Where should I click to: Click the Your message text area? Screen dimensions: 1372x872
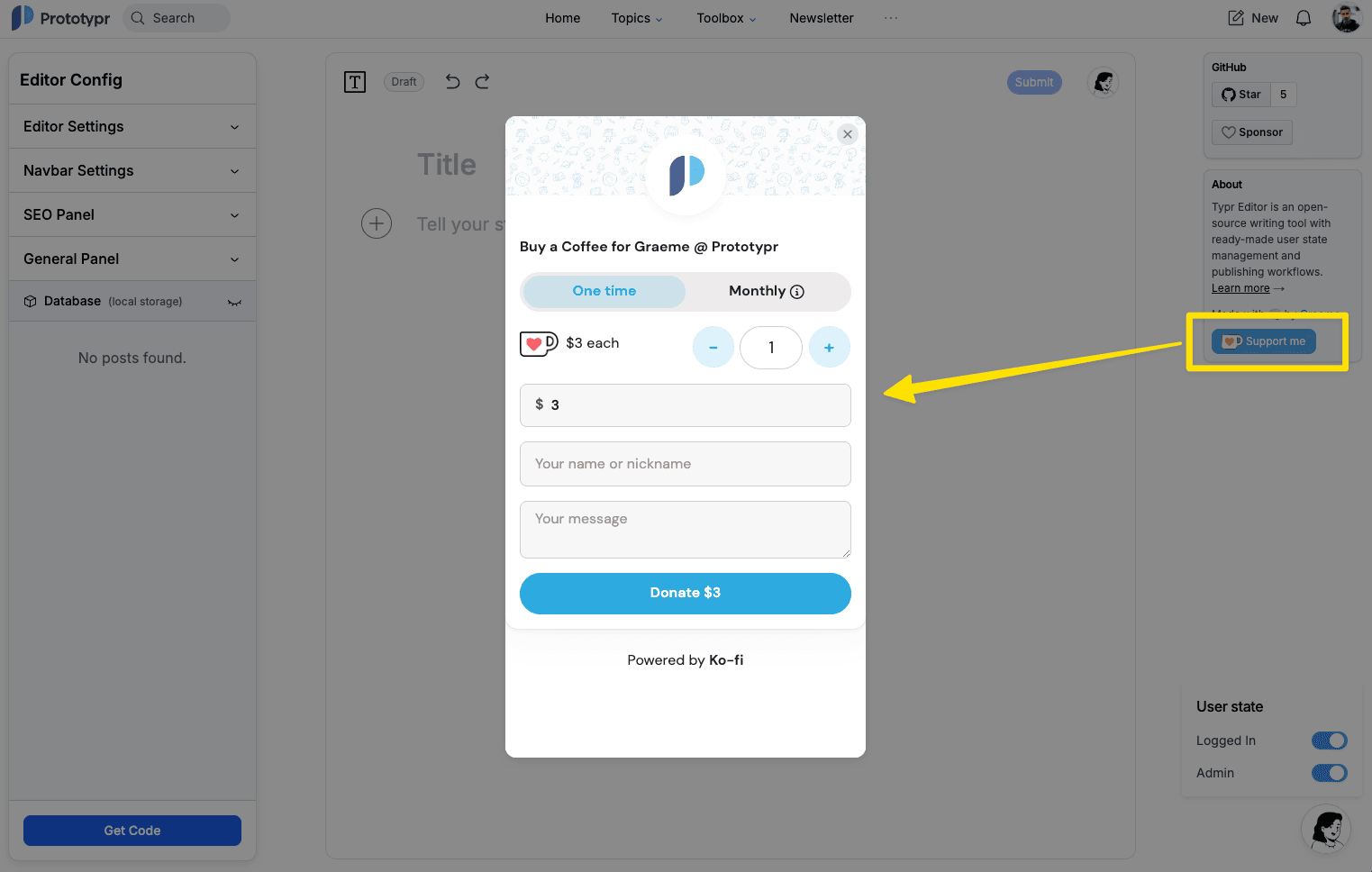(686, 530)
